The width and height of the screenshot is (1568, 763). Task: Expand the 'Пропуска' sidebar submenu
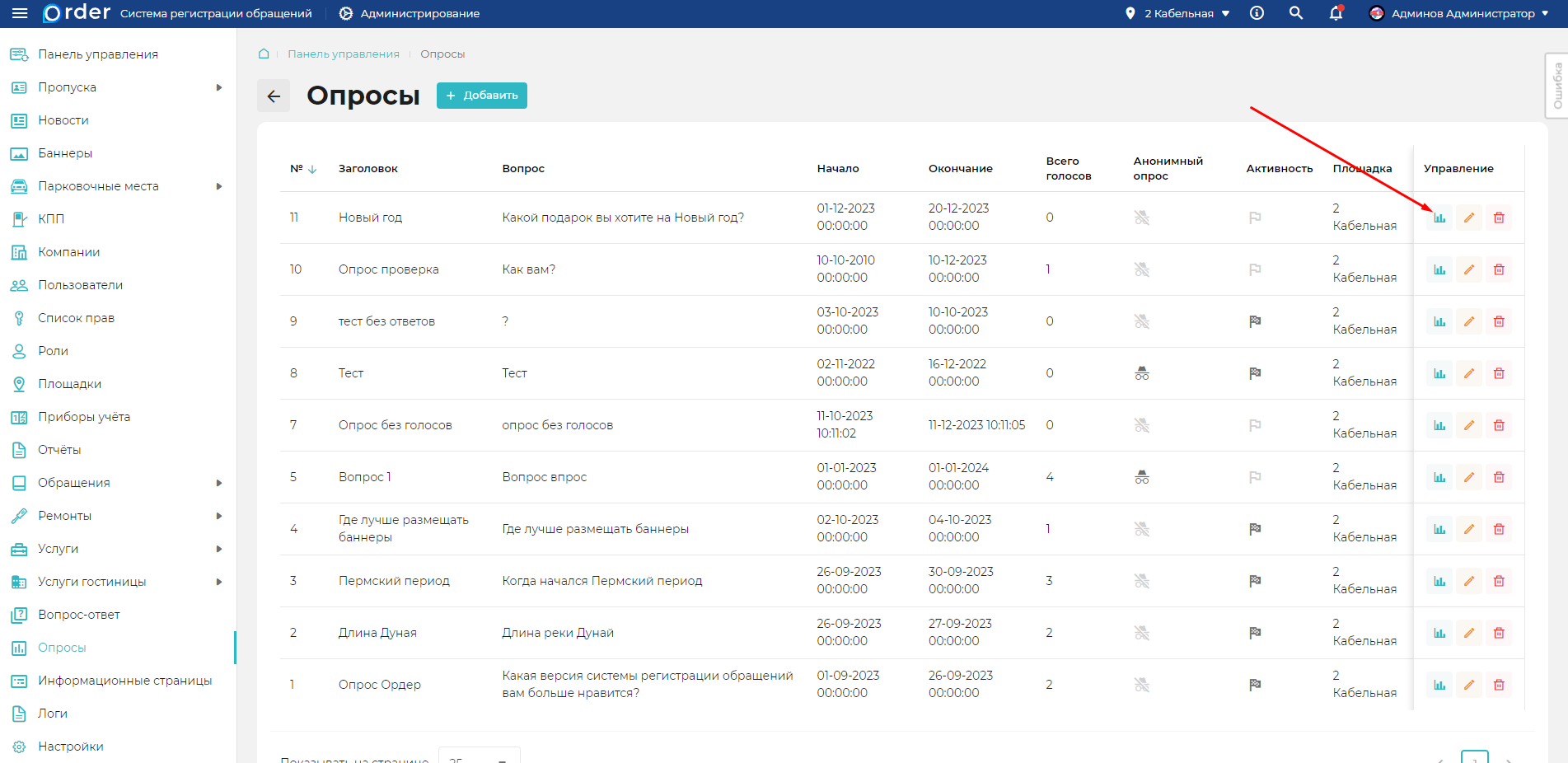(x=218, y=87)
